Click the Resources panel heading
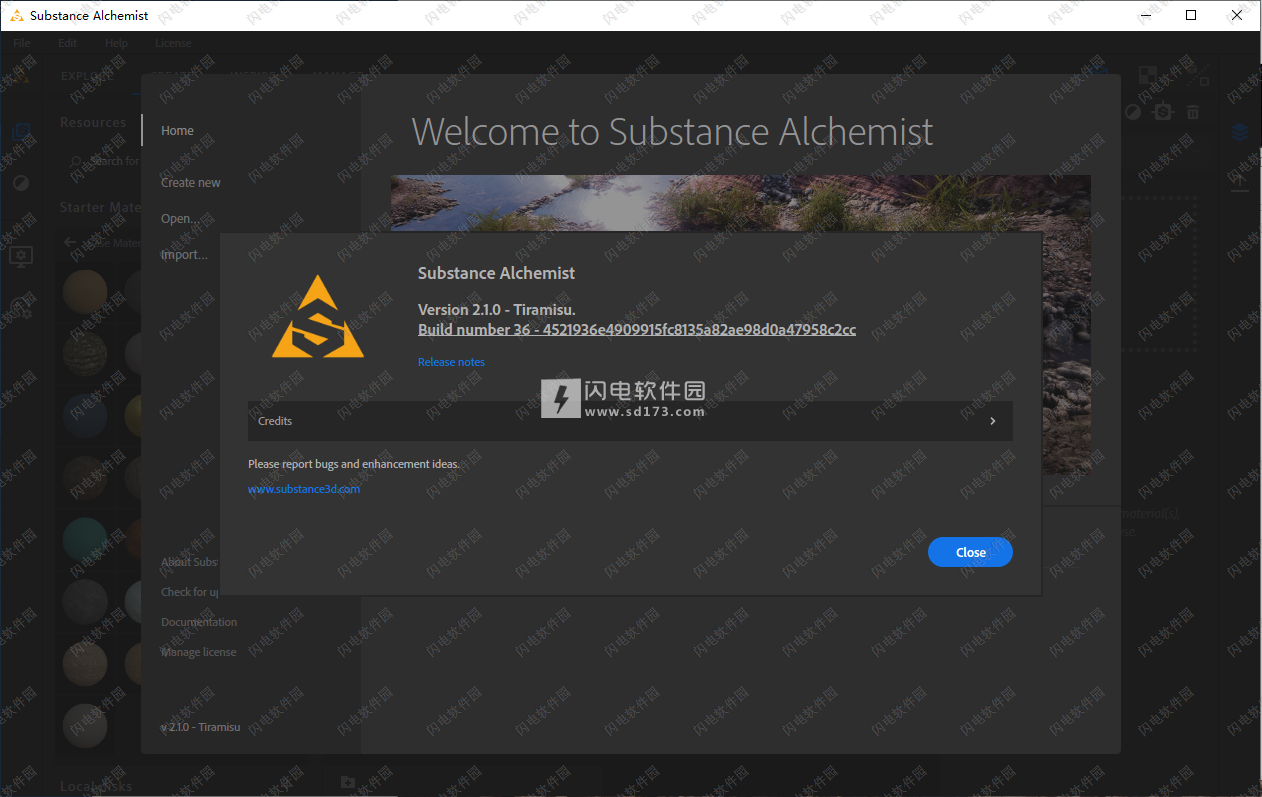This screenshot has height=797, width=1262. click(x=93, y=123)
